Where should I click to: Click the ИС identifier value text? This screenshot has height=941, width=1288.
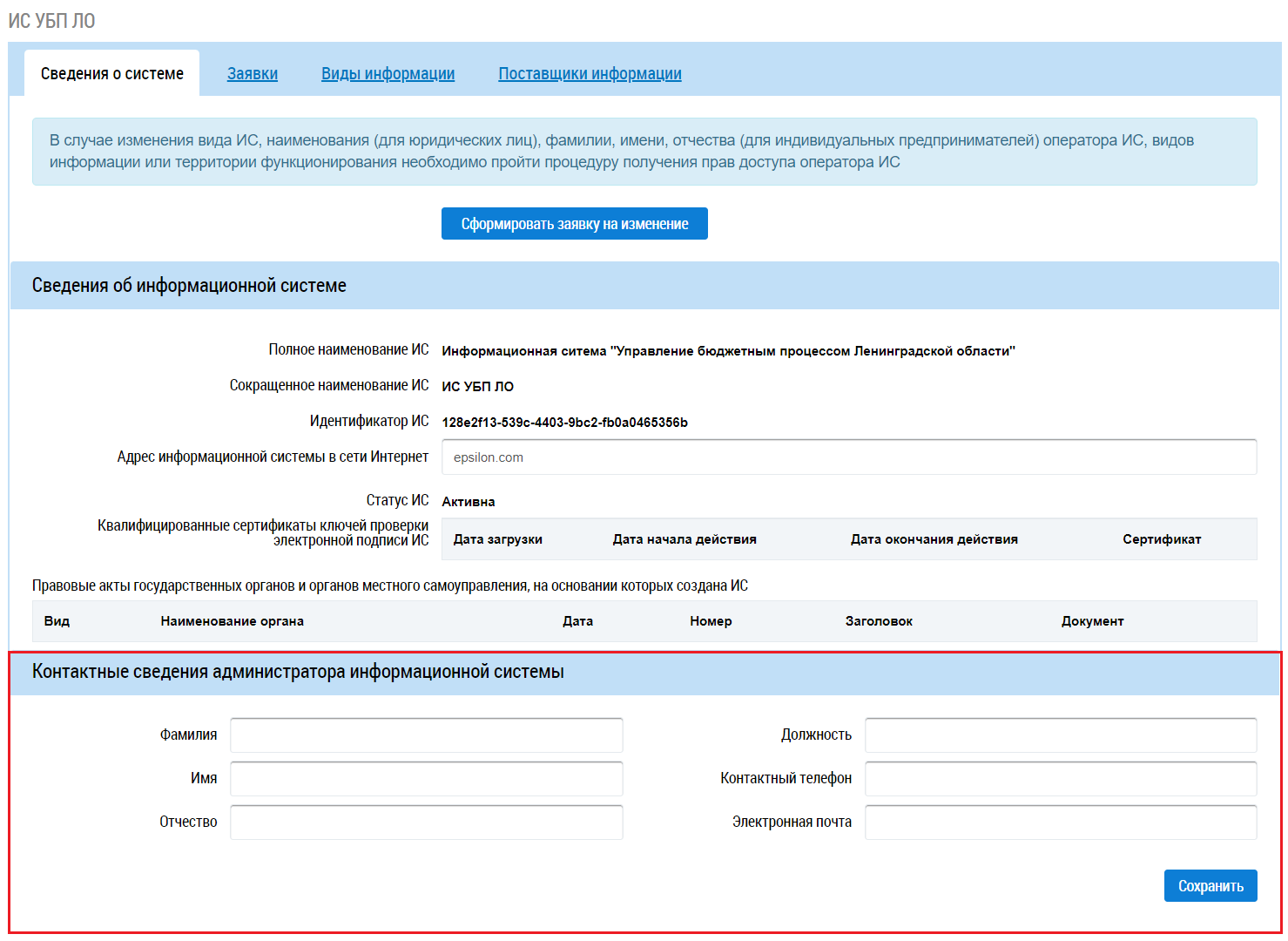pos(564,423)
